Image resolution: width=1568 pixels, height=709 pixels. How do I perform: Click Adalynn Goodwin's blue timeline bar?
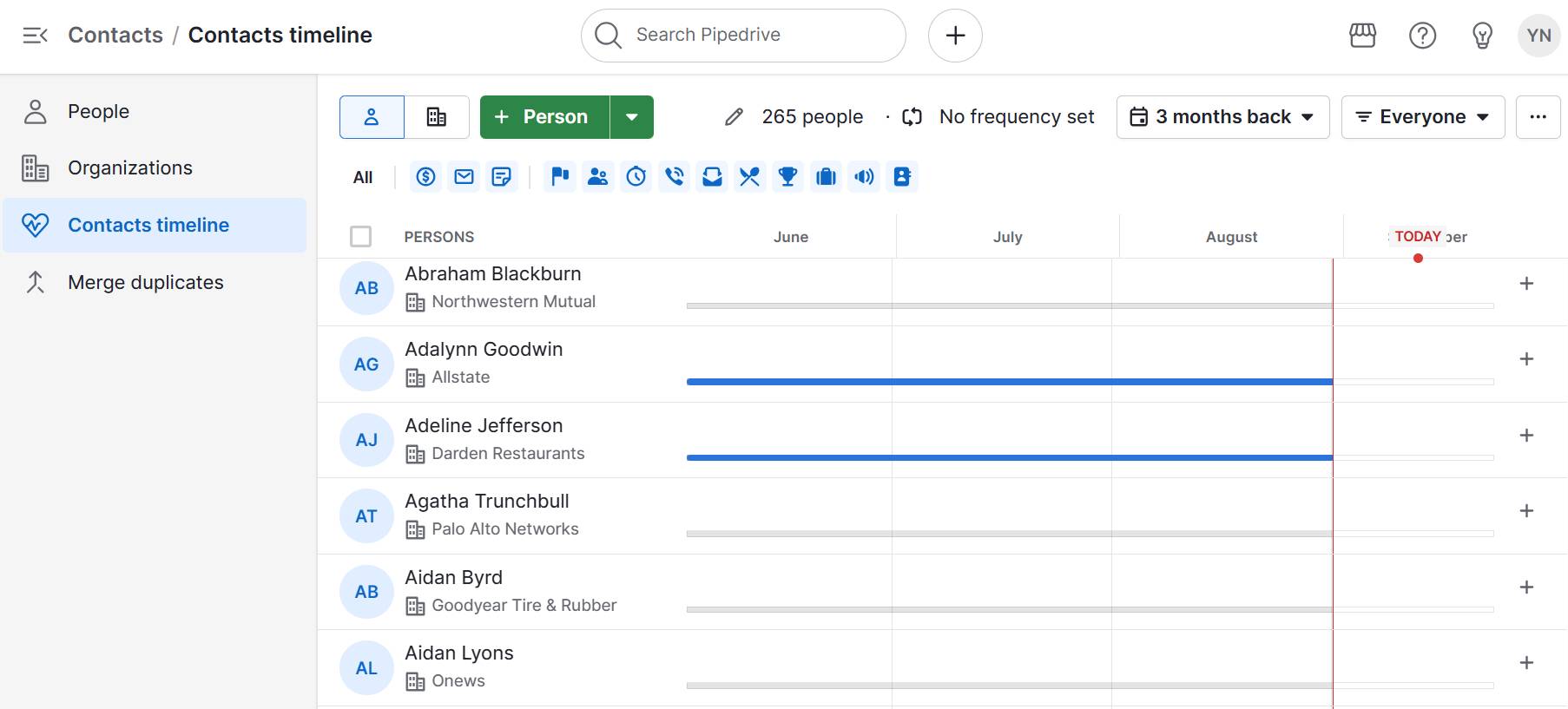coord(1009,382)
